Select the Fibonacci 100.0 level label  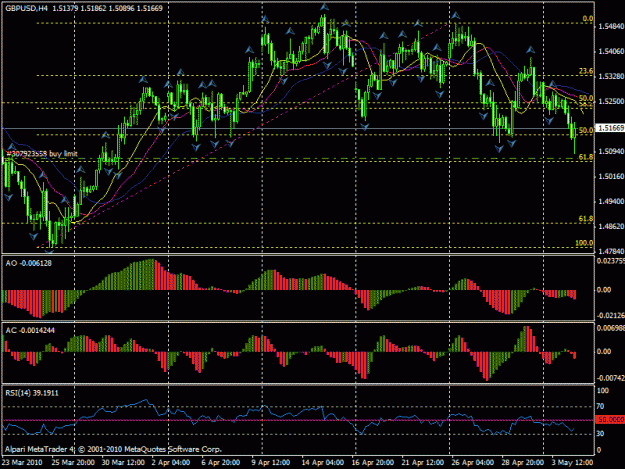[584, 243]
